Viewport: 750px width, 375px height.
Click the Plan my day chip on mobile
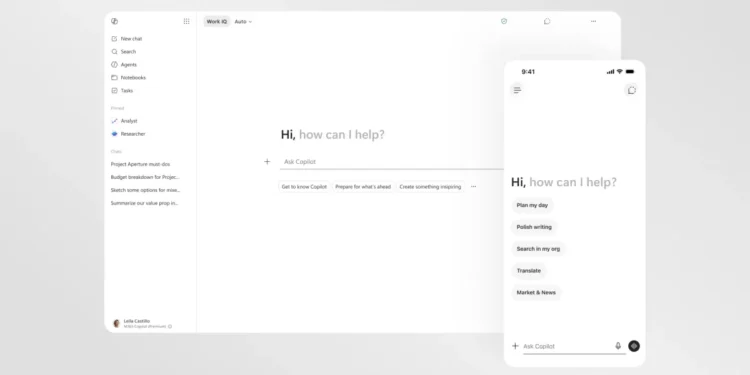(532, 205)
